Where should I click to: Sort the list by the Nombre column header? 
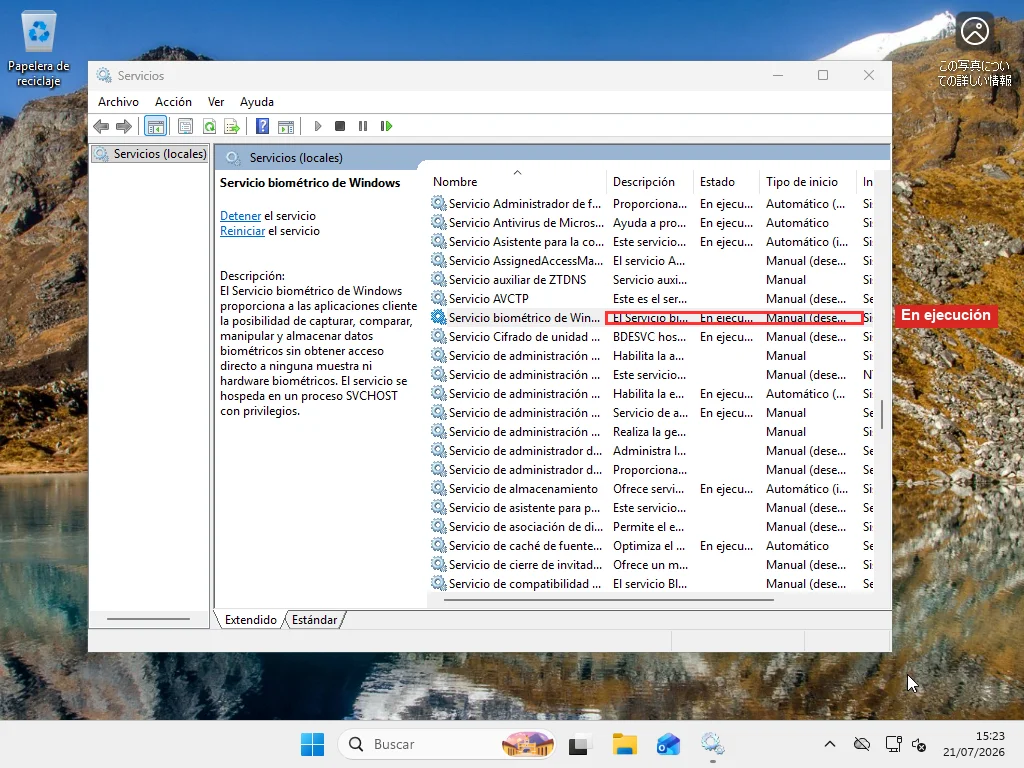pyautogui.click(x=517, y=182)
